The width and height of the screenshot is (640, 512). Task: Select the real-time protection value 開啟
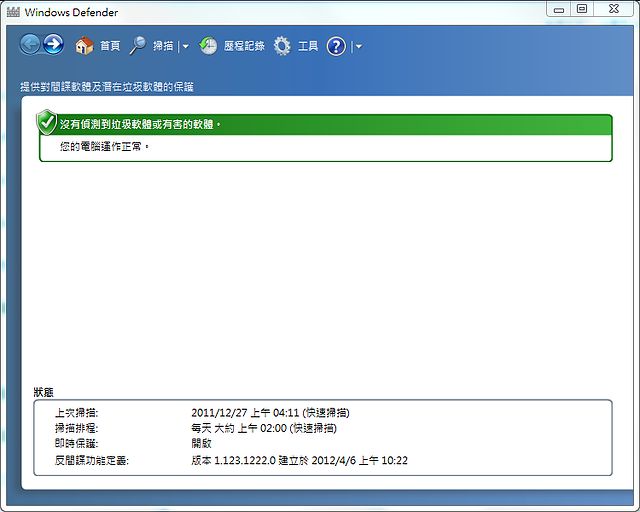(x=201, y=443)
